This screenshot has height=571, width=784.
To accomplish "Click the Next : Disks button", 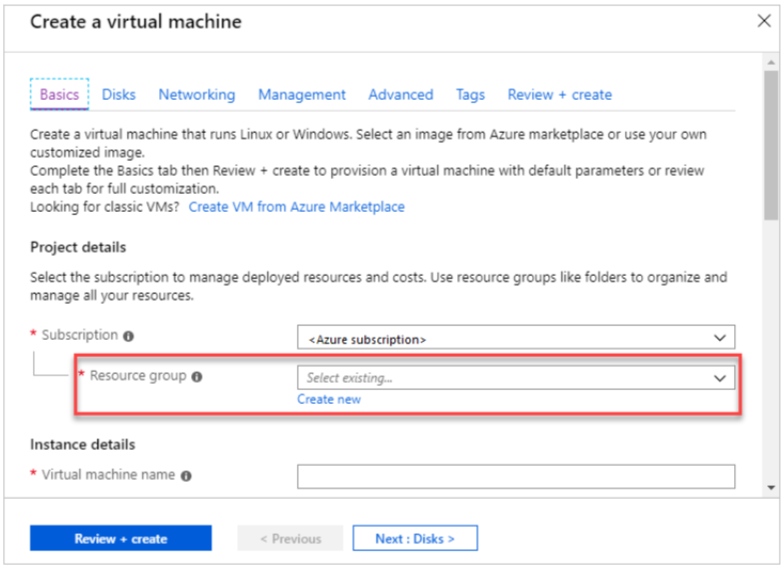I will point(415,538).
